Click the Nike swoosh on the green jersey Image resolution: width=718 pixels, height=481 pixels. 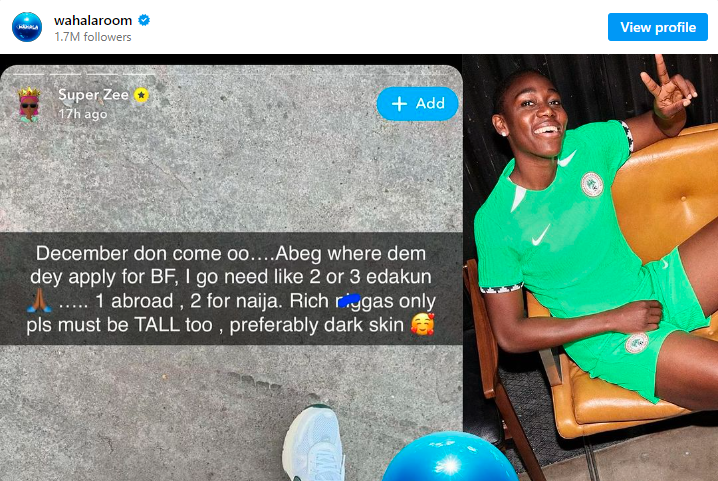[x=540, y=236]
